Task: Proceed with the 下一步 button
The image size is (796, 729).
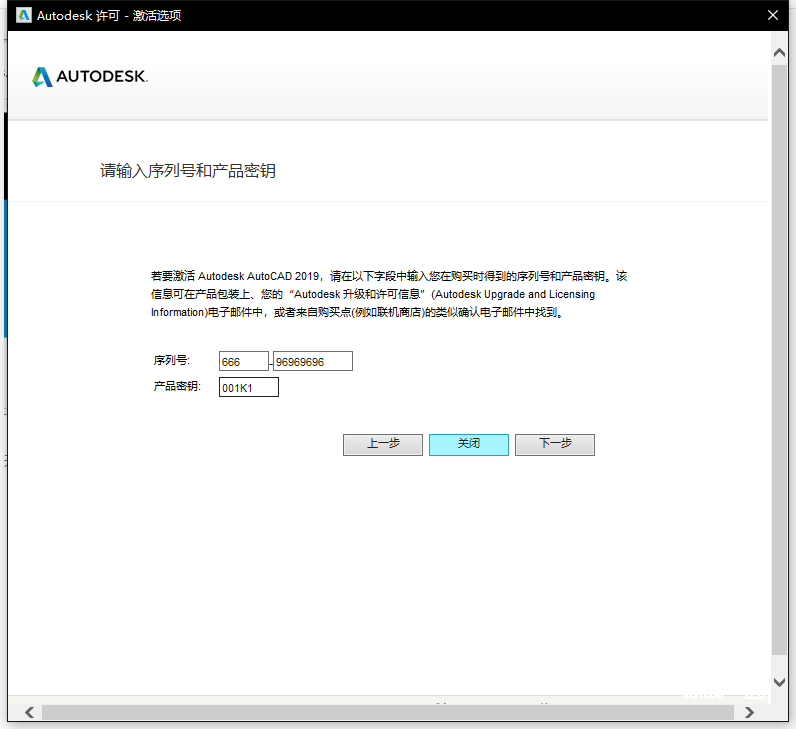Action: point(555,444)
